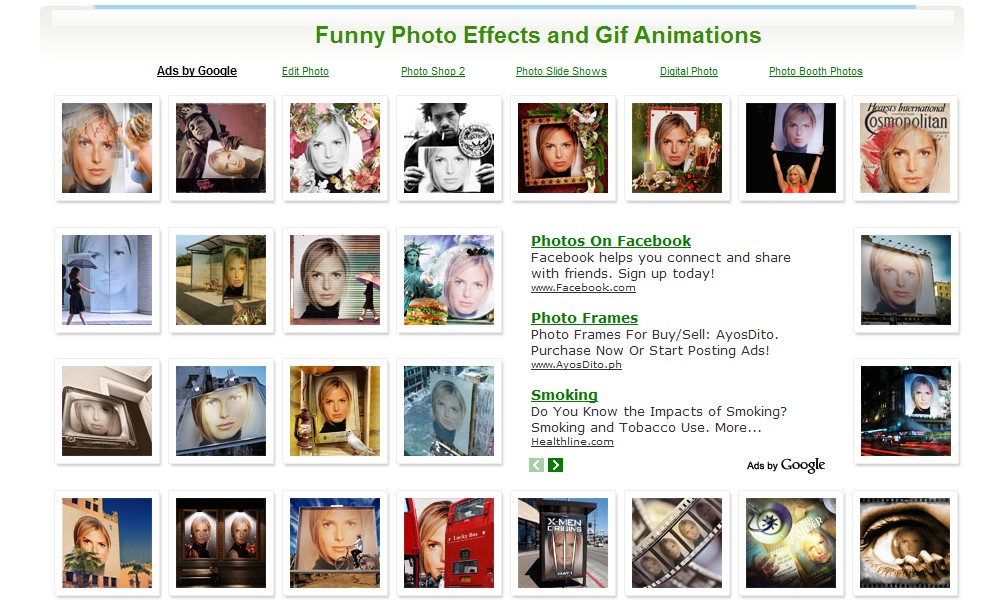Viewport: 989px width, 606px height.
Task: Select the Cosmopolitan magazine cover effect
Action: pos(905,148)
